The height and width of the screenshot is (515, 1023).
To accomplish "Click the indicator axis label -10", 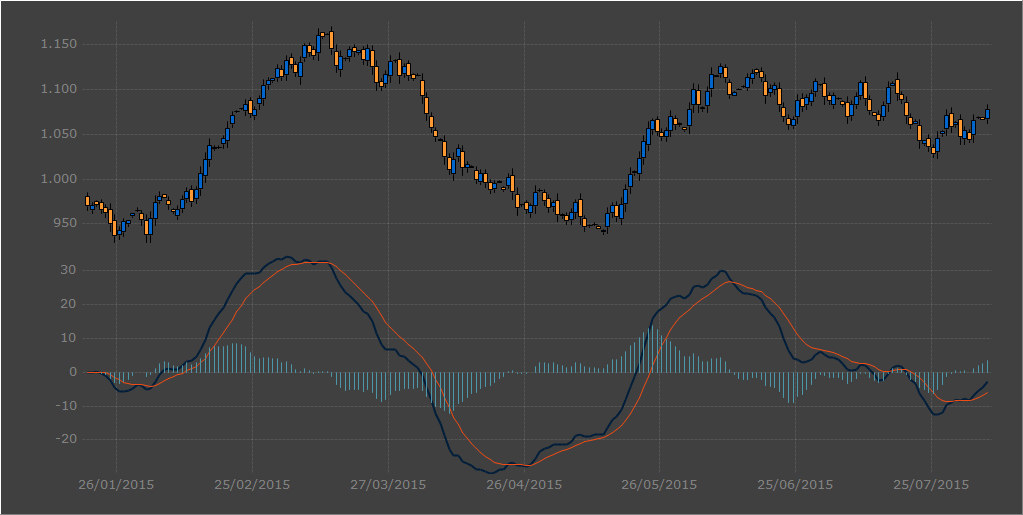I will (x=66, y=406).
